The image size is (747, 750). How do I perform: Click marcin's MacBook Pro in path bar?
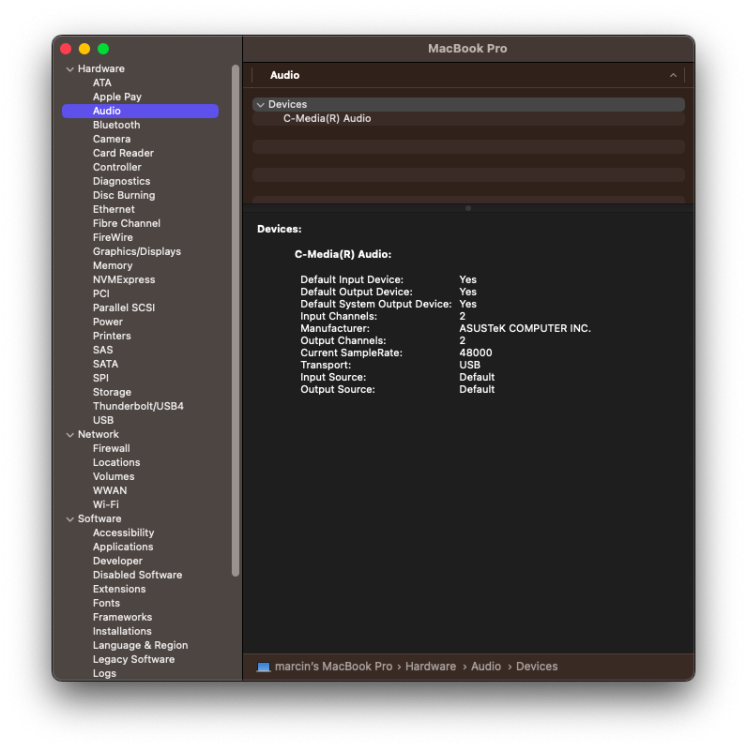click(333, 666)
